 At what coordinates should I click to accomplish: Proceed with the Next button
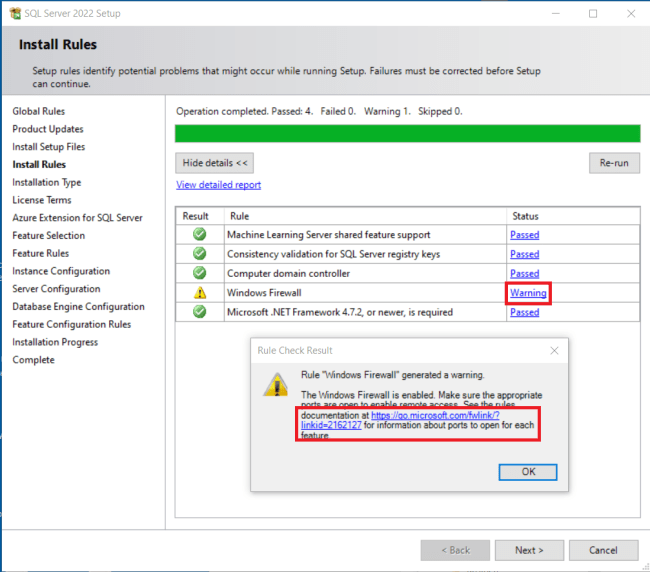click(x=529, y=550)
